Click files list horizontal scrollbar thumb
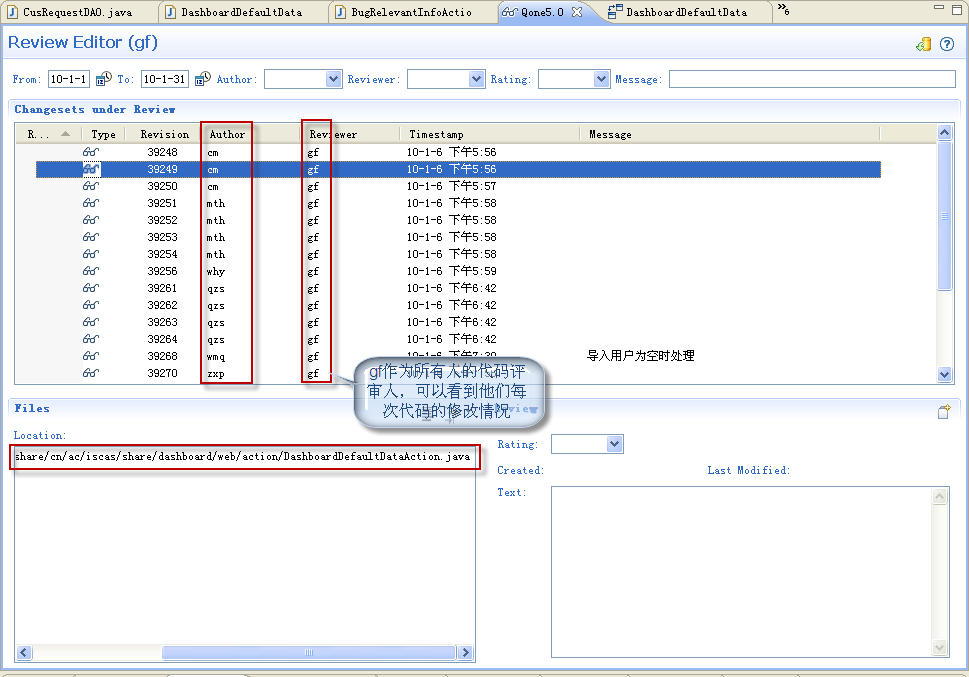The width and height of the screenshot is (969, 677). point(309,652)
